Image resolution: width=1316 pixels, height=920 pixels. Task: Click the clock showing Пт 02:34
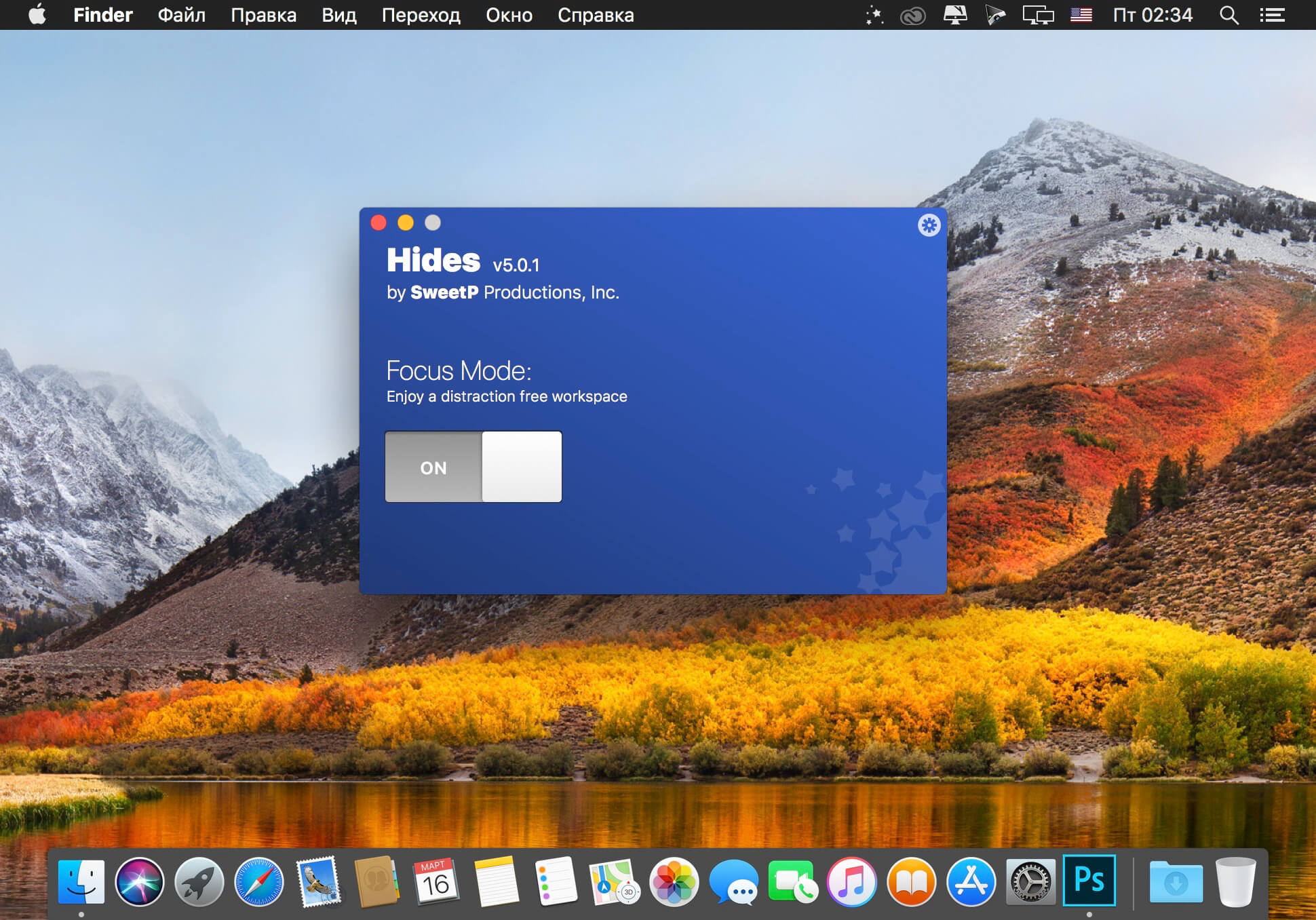1153,15
